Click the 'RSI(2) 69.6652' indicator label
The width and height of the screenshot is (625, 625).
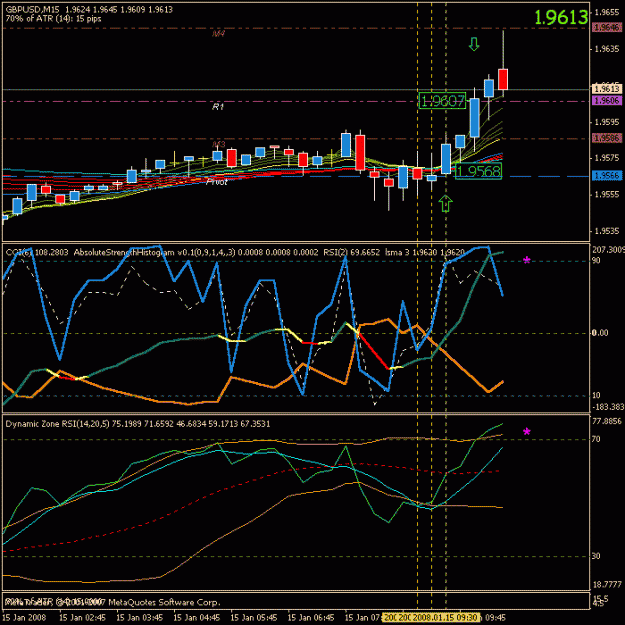click(x=352, y=252)
